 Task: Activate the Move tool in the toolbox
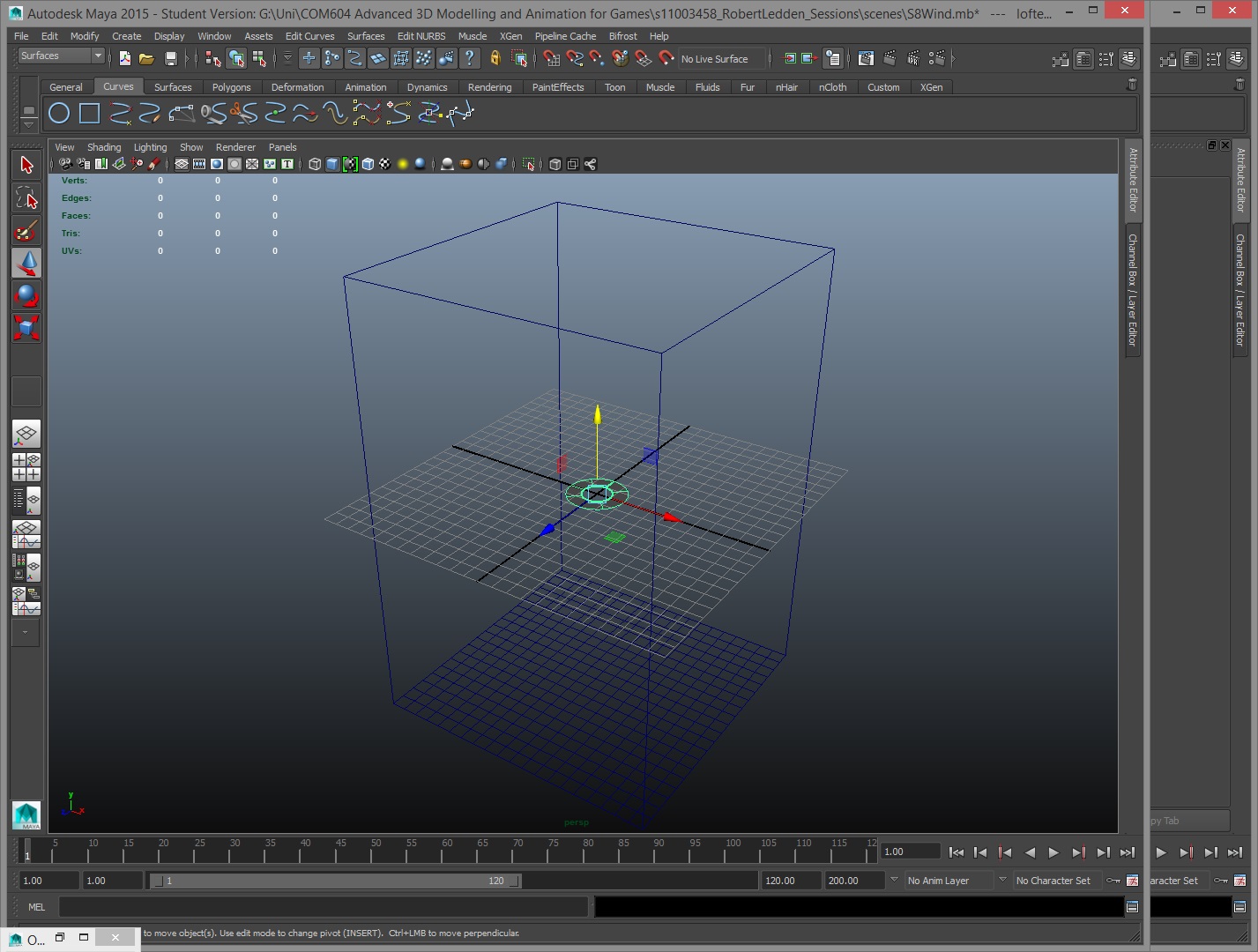pyautogui.click(x=26, y=263)
